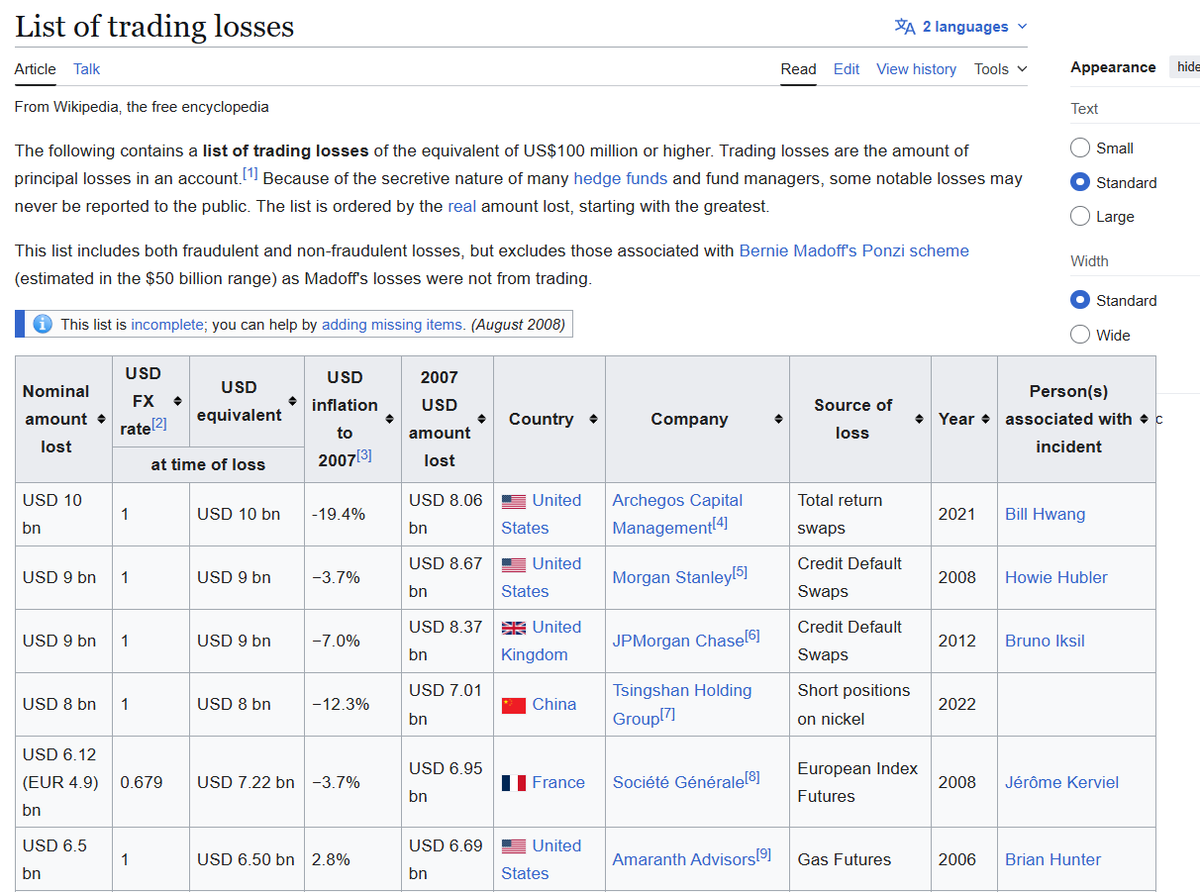Open the 2 languages selector
This screenshot has height=892, width=1200.
coord(961,27)
